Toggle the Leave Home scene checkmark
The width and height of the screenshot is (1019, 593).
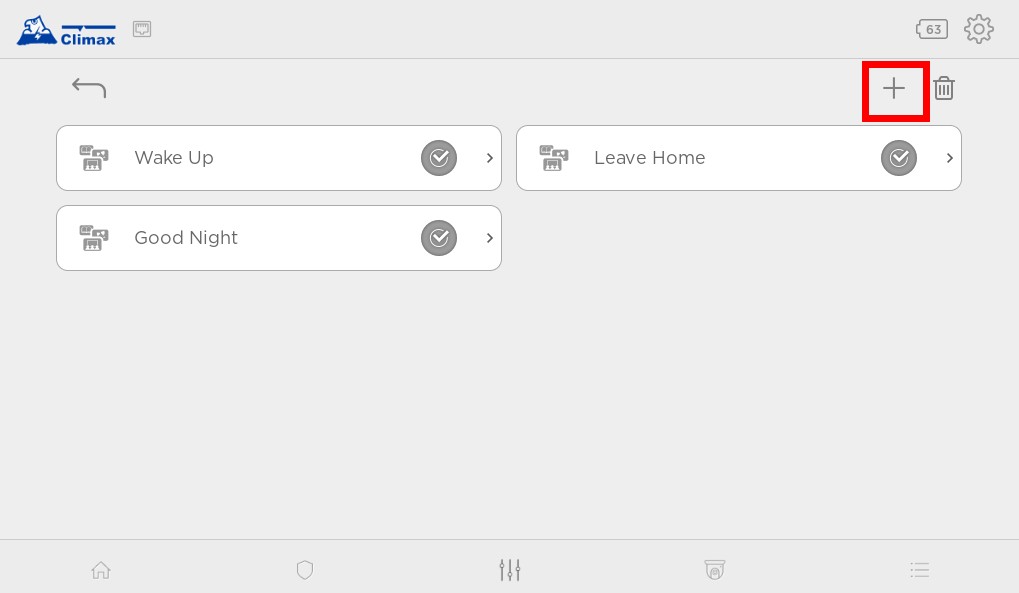tap(899, 158)
